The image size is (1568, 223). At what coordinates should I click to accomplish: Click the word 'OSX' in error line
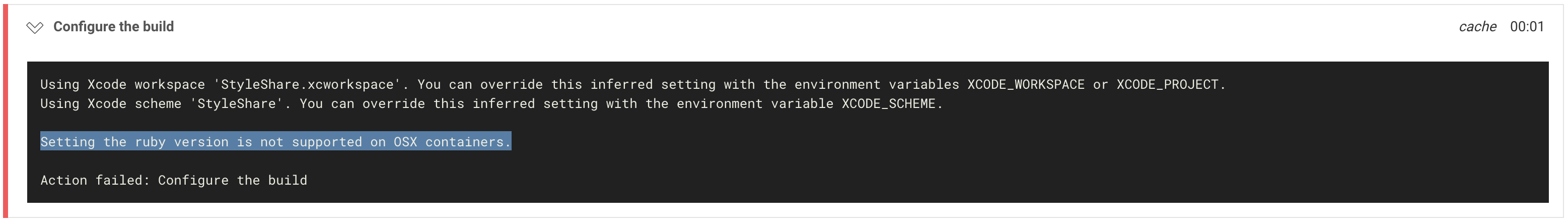click(x=405, y=142)
